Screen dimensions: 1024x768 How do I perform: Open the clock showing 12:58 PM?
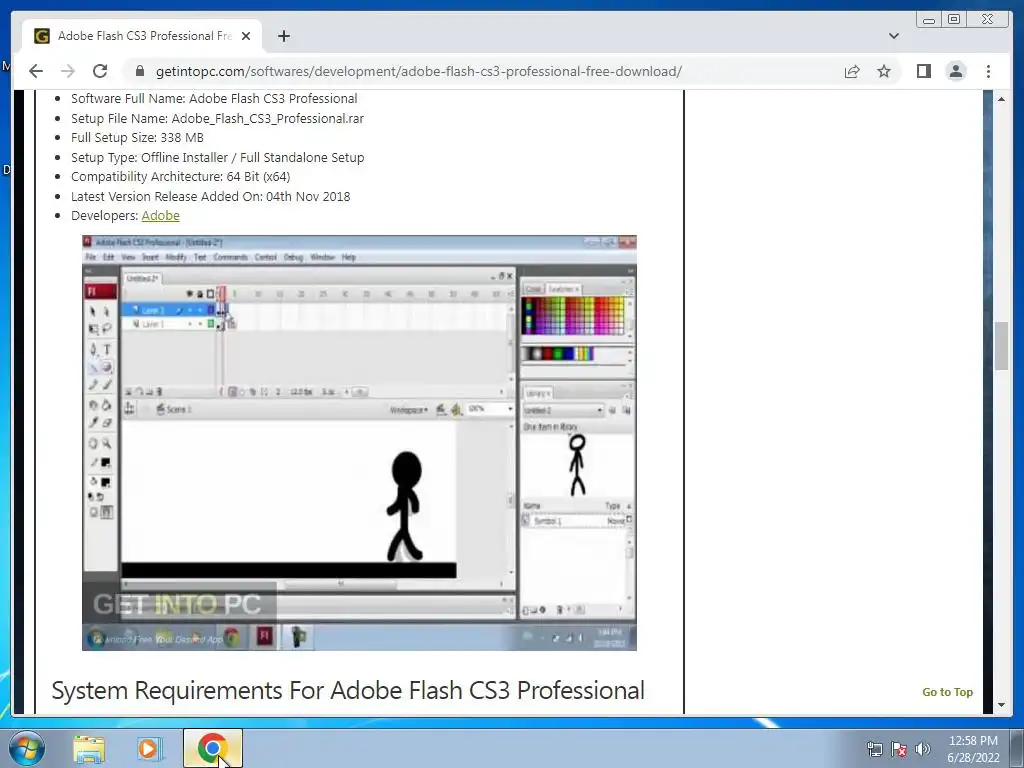[x=973, y=749]
